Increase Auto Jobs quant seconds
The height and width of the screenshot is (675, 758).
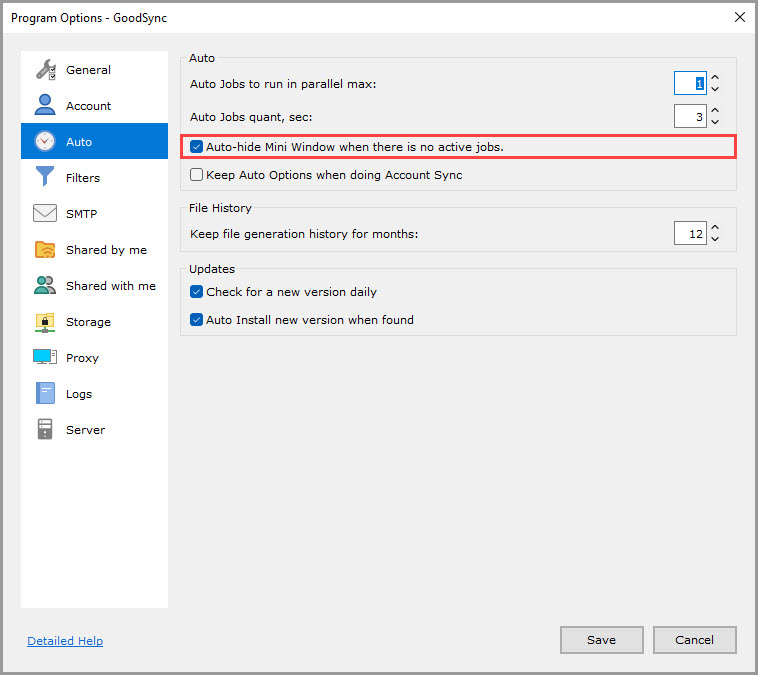[715, 110]
